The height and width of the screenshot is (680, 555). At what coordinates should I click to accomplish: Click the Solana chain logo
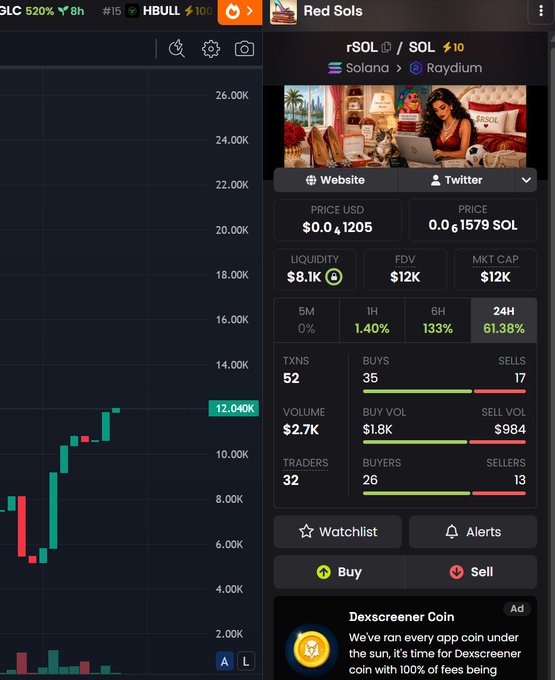[335, 68]
